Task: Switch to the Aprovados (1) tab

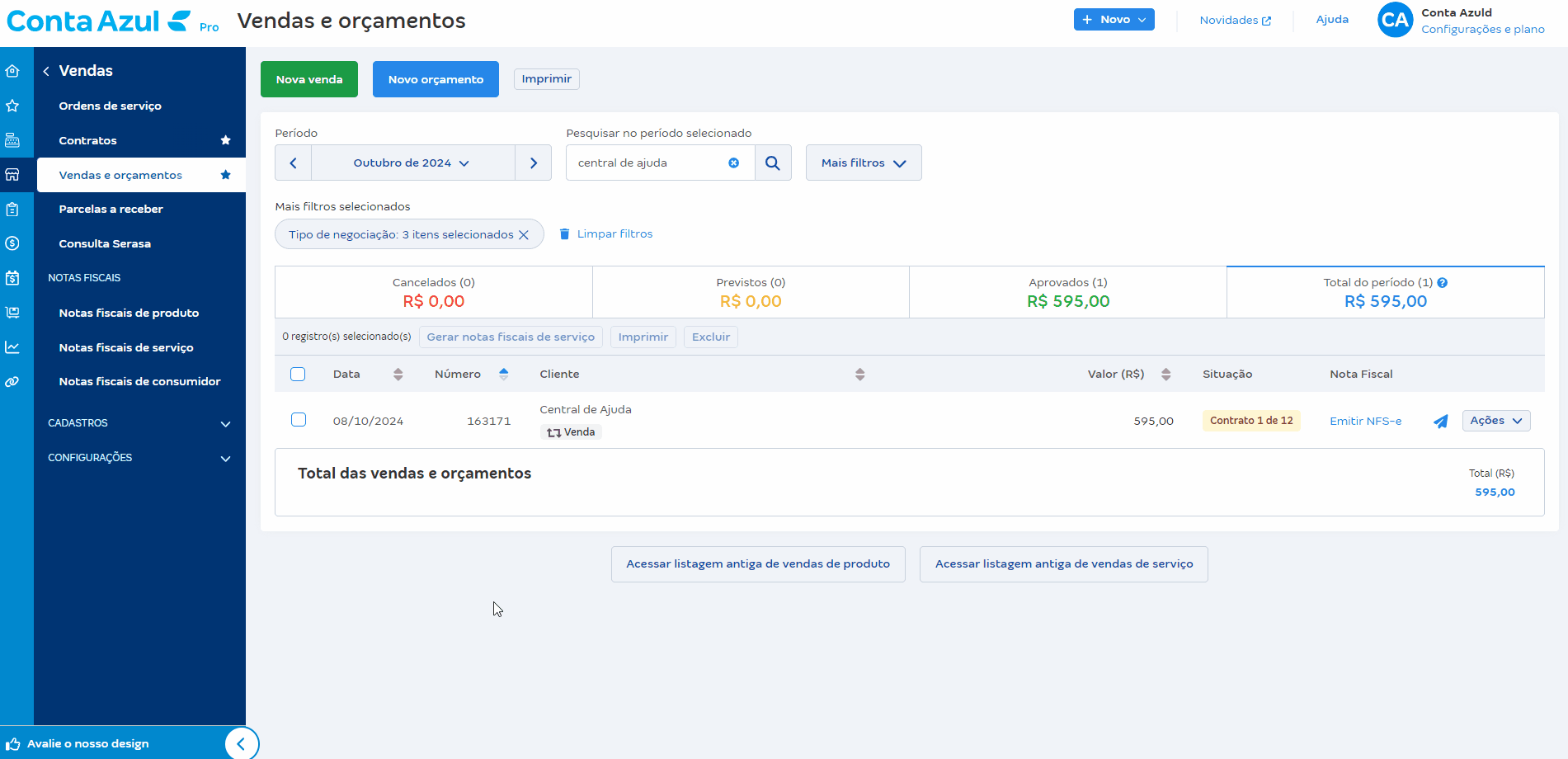Action: click(1067, 292)
